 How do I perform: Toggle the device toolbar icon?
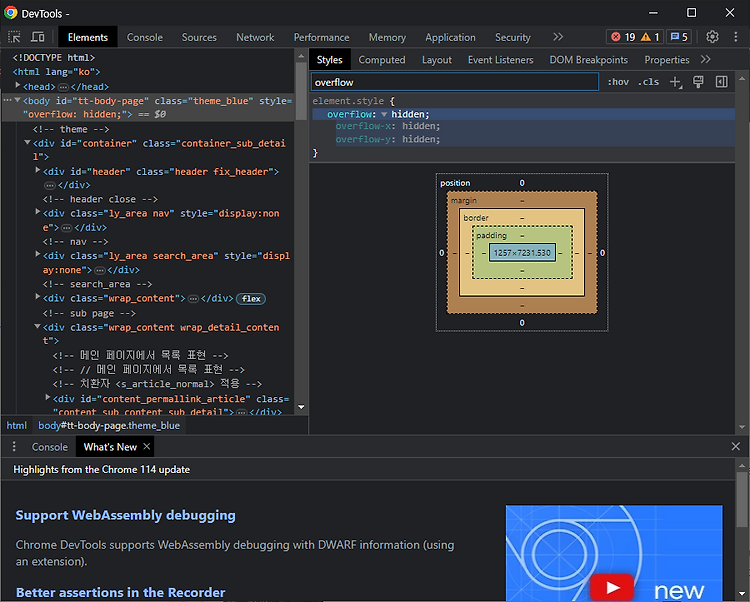(38, 37)
